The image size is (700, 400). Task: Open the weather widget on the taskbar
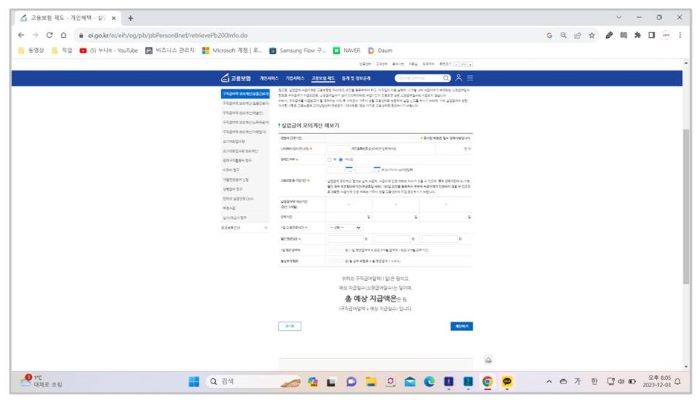tap(41, 381)
